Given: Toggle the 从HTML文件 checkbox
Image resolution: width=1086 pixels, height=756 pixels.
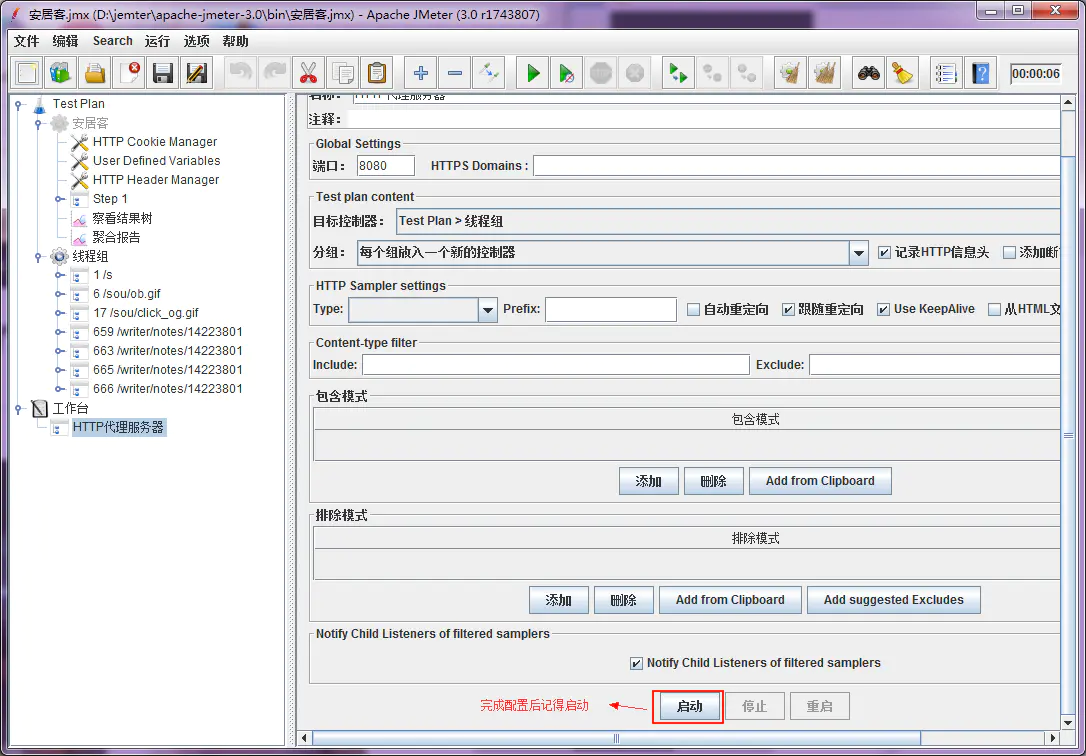Looking at the screenshot, I should coord(995,309).
